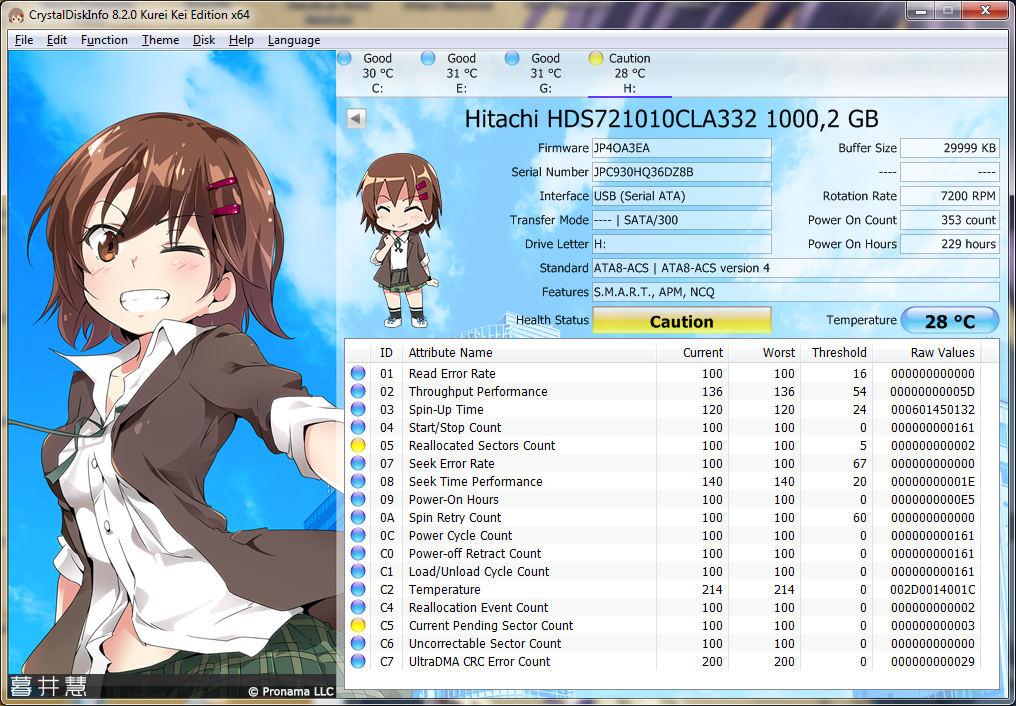The image size is (1016, 706).
Task: Click the Caution circle icon for drive H:
Action: [x=597, y=57]
